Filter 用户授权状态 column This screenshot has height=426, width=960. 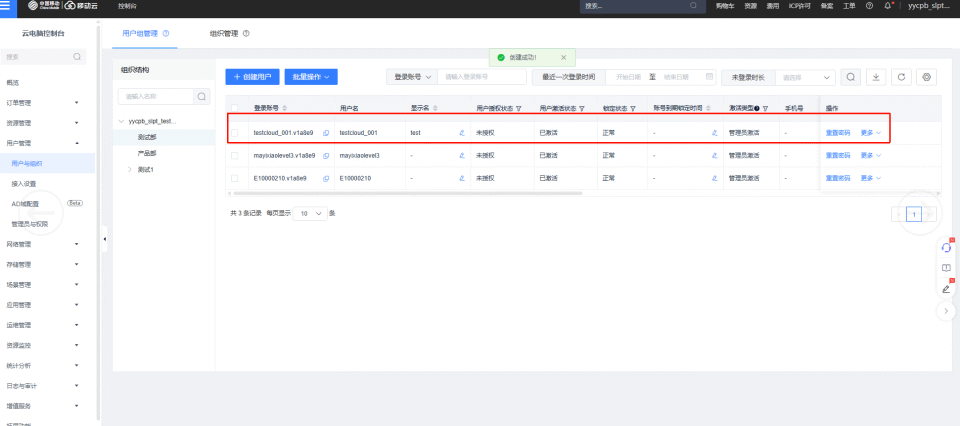pyautogui.click(x=519, y=108)
